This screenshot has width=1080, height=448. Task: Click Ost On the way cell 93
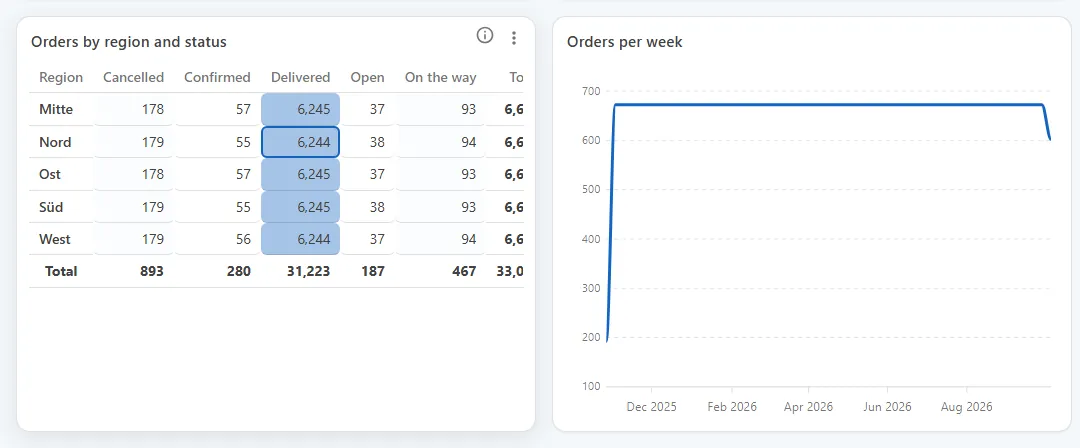tap(440, 174)
